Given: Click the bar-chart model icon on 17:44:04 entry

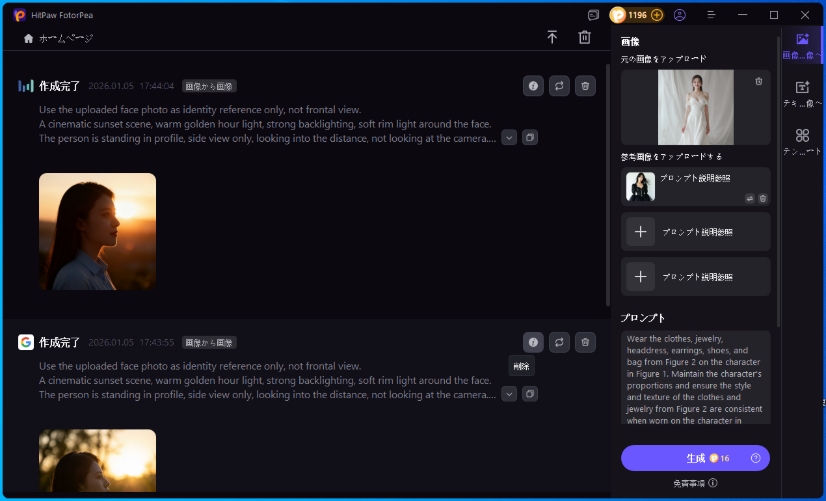Looking at the screenshot, I should click(26, 86).
